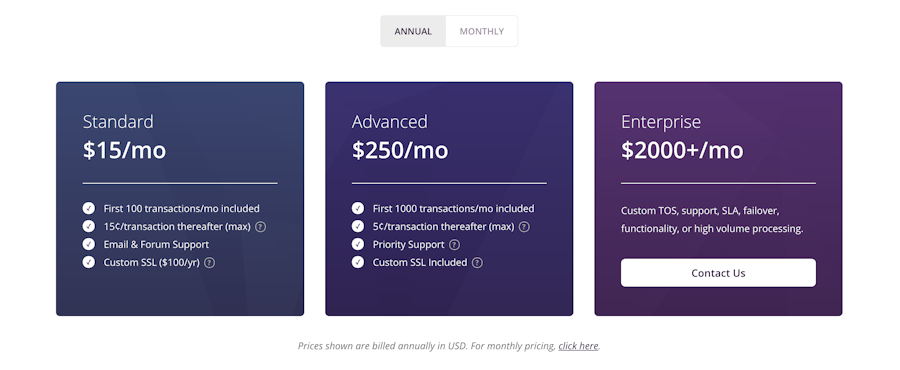Click the Enterprise $2000+/mo price
This screenshot has width=900, height=370.
(x=682, y=150)
